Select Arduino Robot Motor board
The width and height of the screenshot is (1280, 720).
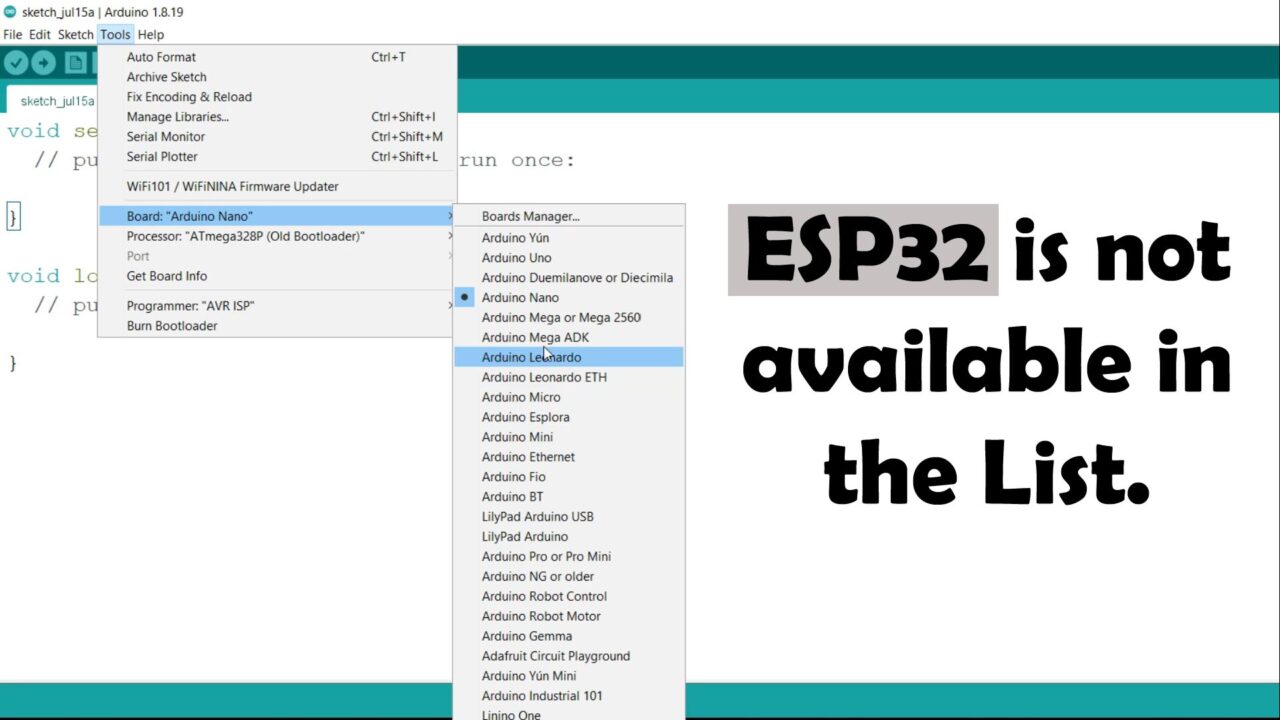tap(569, 617)
